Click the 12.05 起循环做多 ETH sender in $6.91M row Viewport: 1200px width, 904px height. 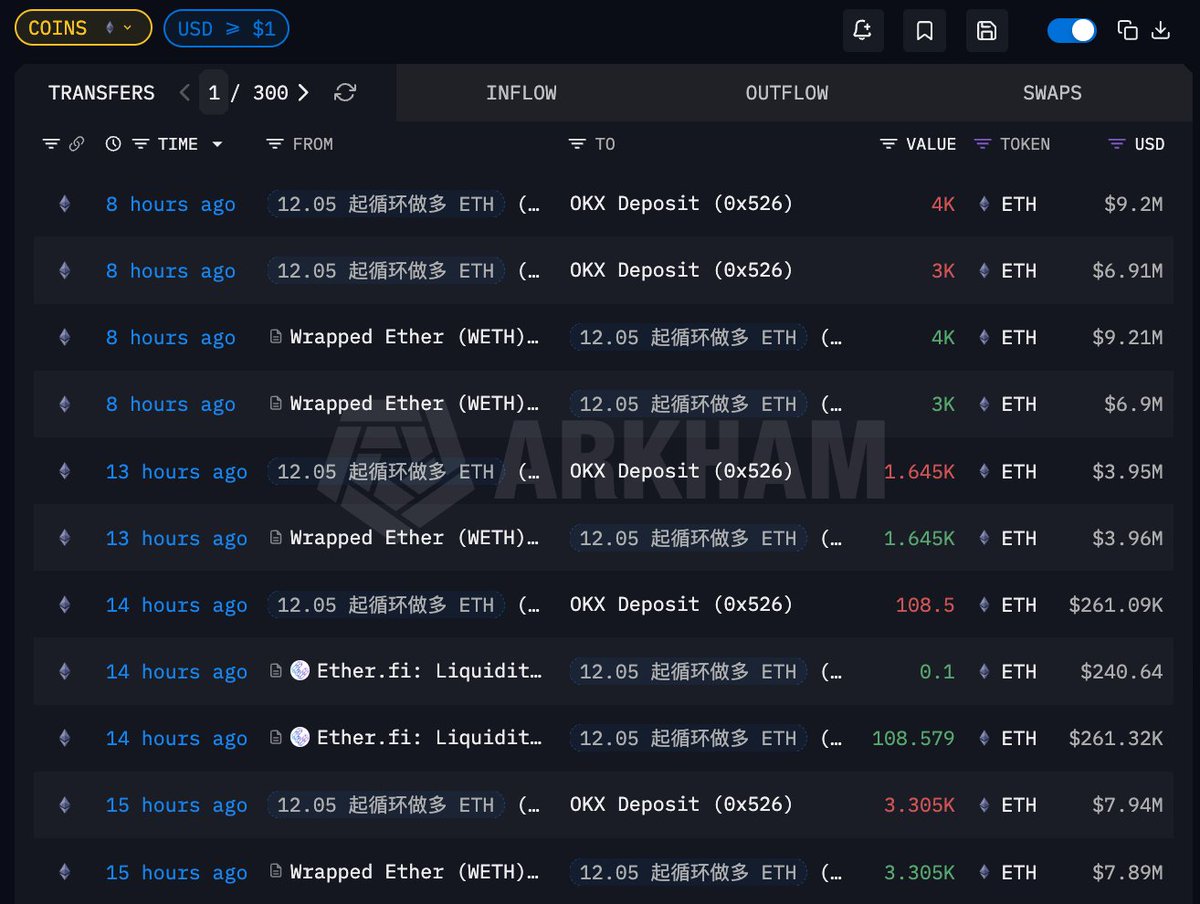tap(386, 271)
